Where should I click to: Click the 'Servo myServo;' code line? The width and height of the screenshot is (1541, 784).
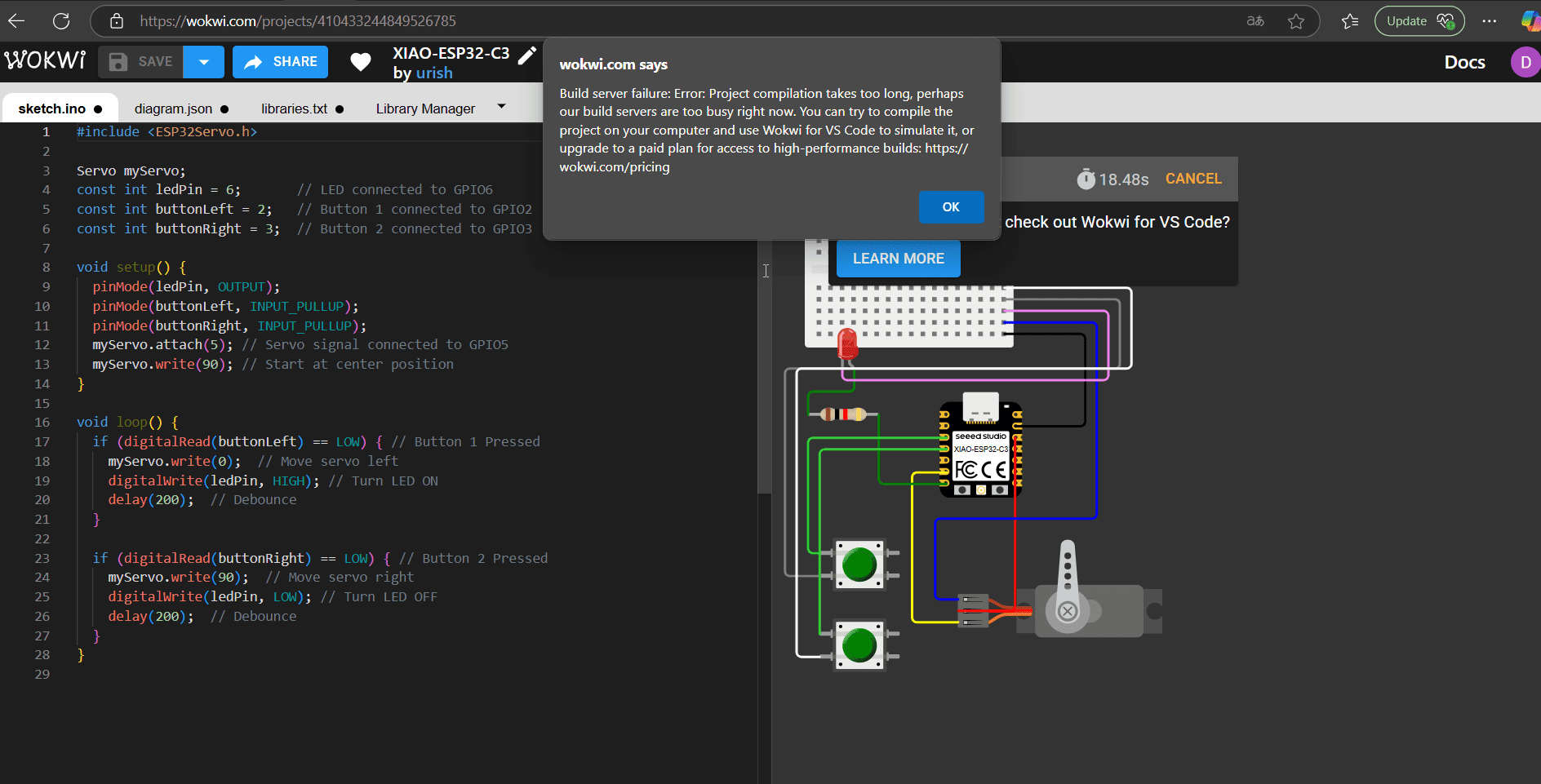(131, 171)
